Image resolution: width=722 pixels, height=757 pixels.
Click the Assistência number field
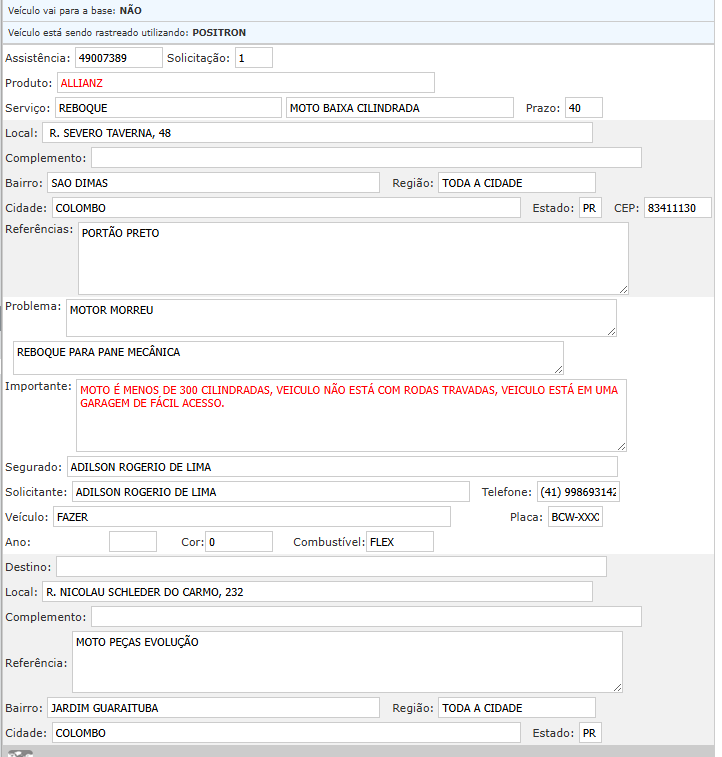[x=118, y=58]
